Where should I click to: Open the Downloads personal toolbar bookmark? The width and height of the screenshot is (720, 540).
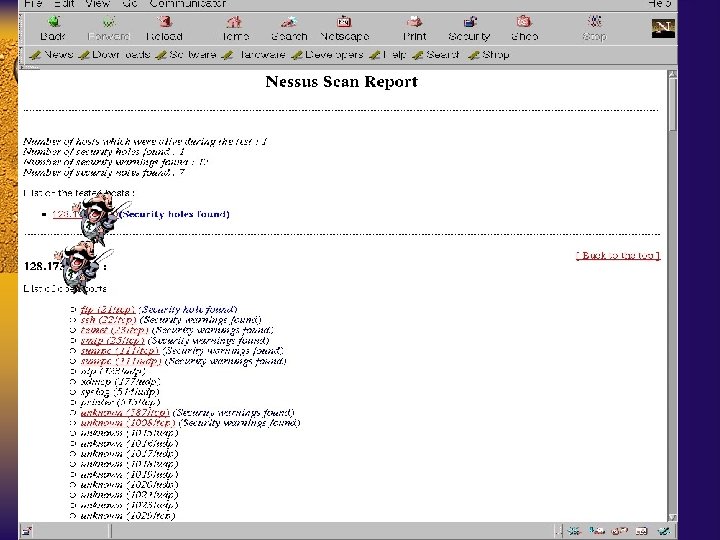114,55
